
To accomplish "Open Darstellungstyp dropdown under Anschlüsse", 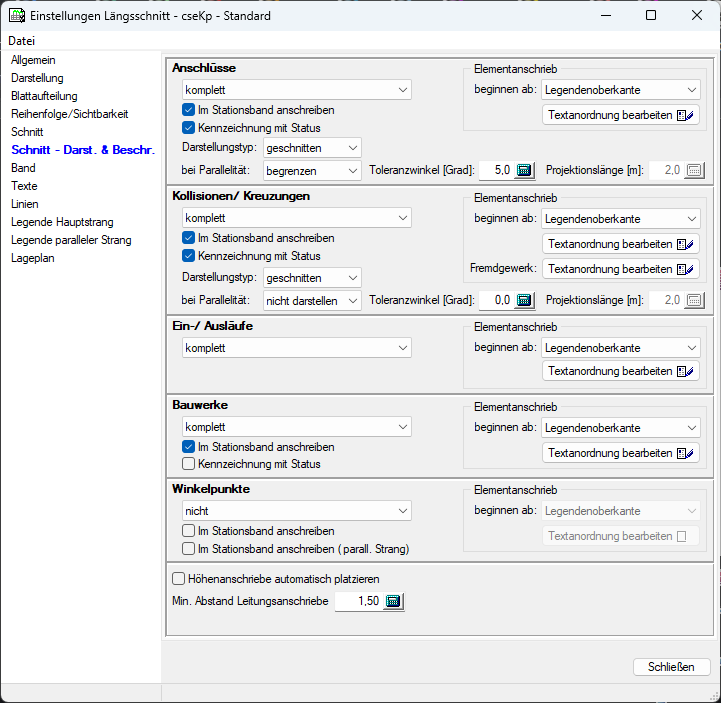I will coord(312,148).
